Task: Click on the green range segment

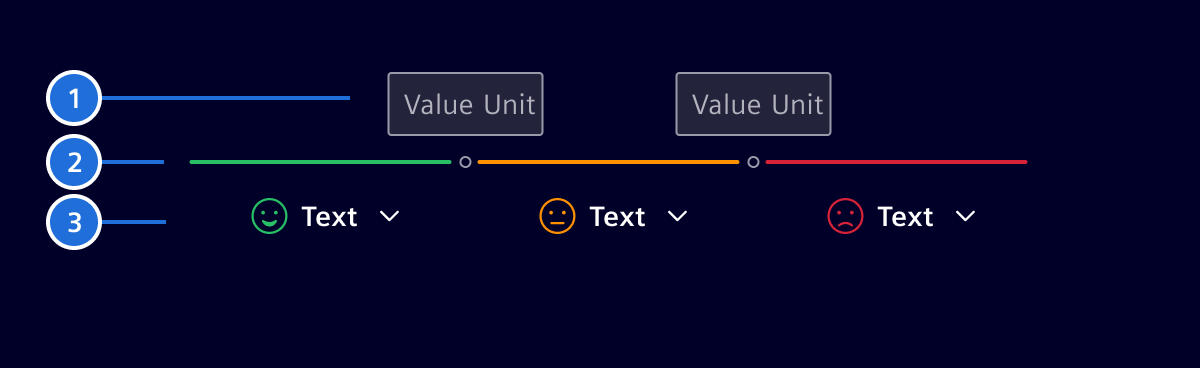Action: [320, 161]
